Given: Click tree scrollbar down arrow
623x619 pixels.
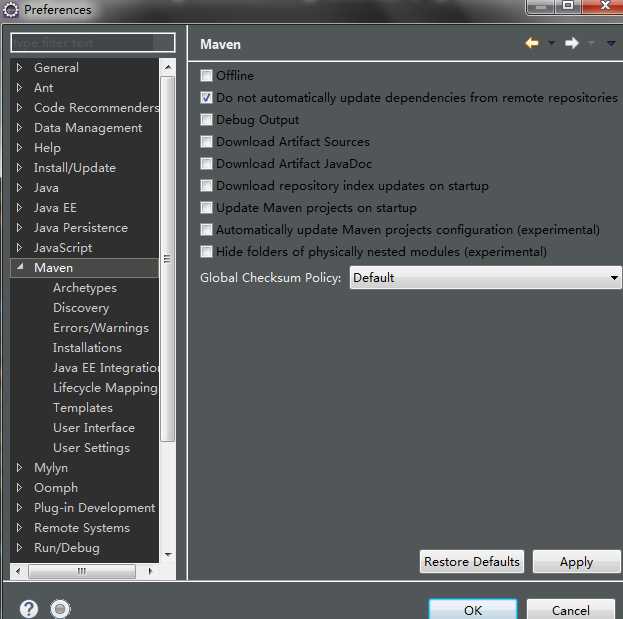Looking at the screenshot, I should tap(168, 554).
